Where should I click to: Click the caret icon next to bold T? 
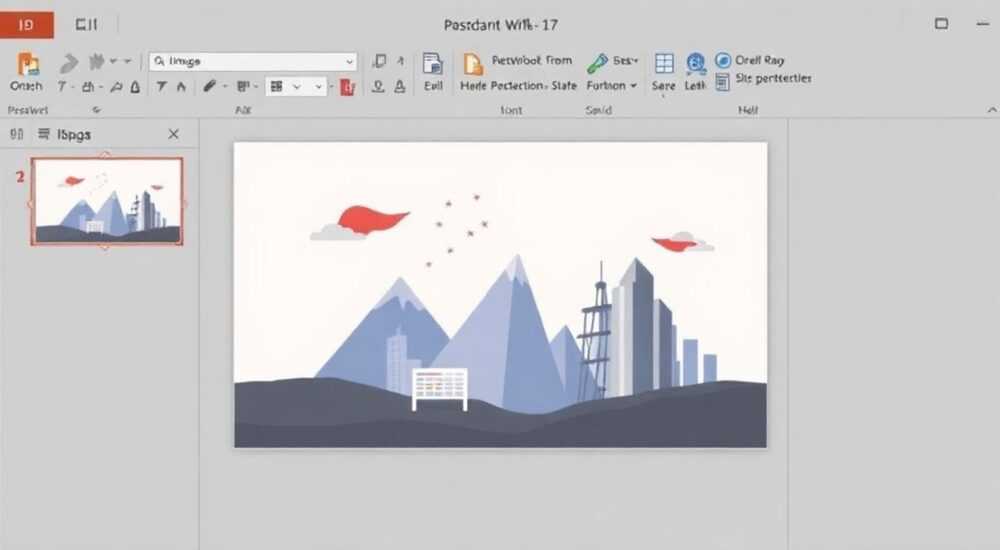(x=181, y=86)
